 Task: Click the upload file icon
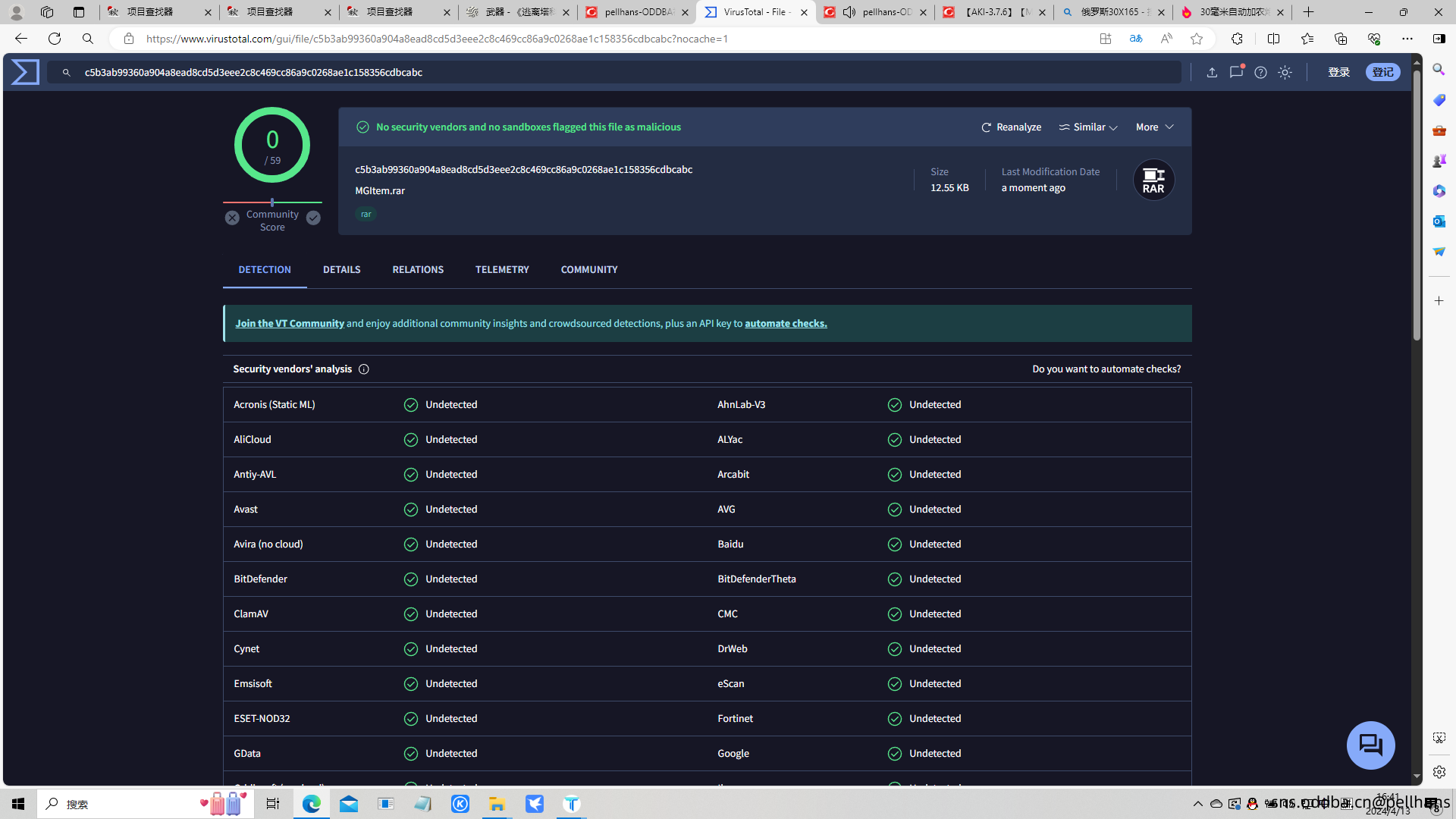pyautogui.click(x=1212, y=72)
